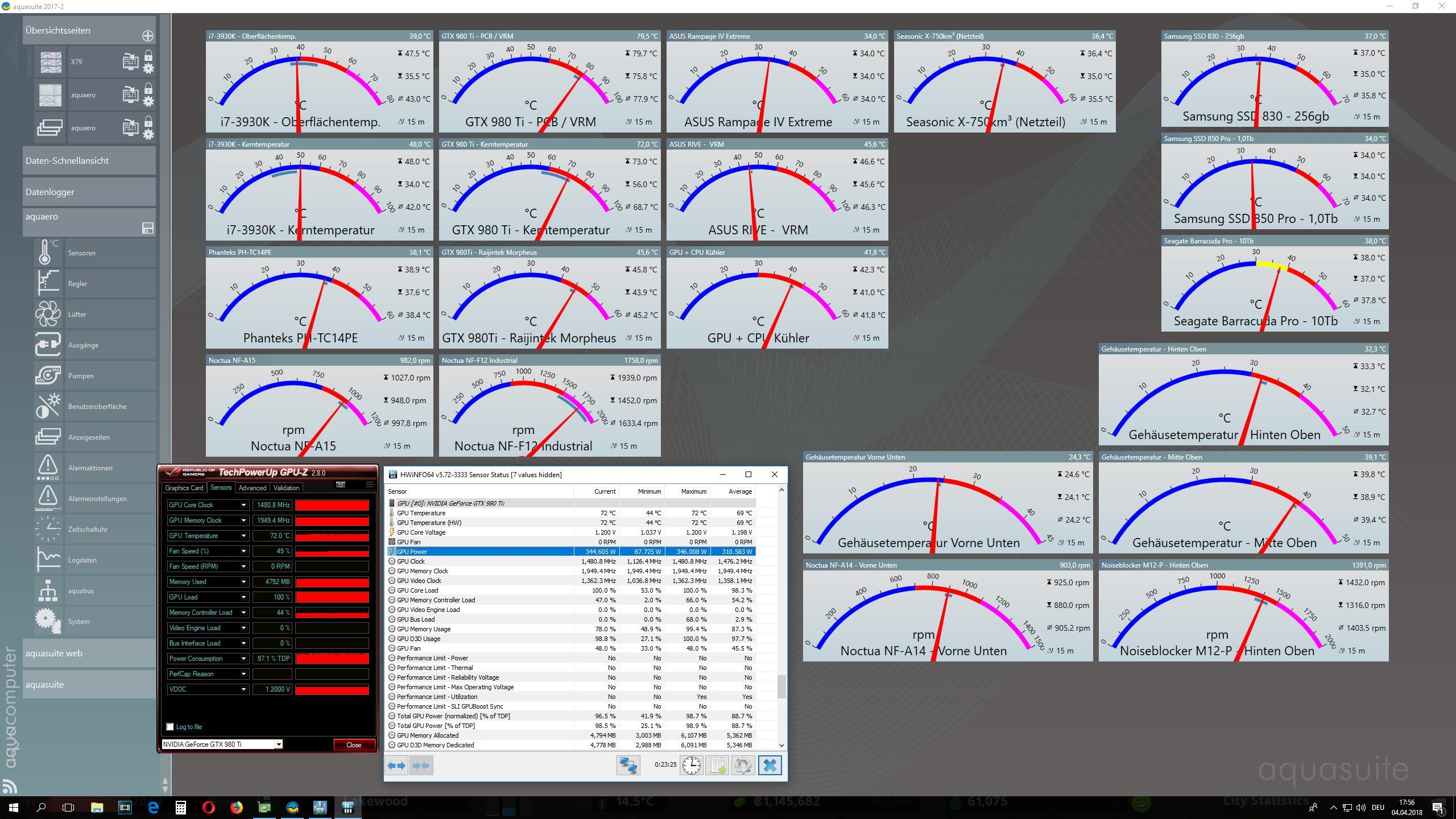Image resolution: width=1456 pixels, height=819 pixels.
Task: Open Windows taskbar search
Action: [41, 807]
